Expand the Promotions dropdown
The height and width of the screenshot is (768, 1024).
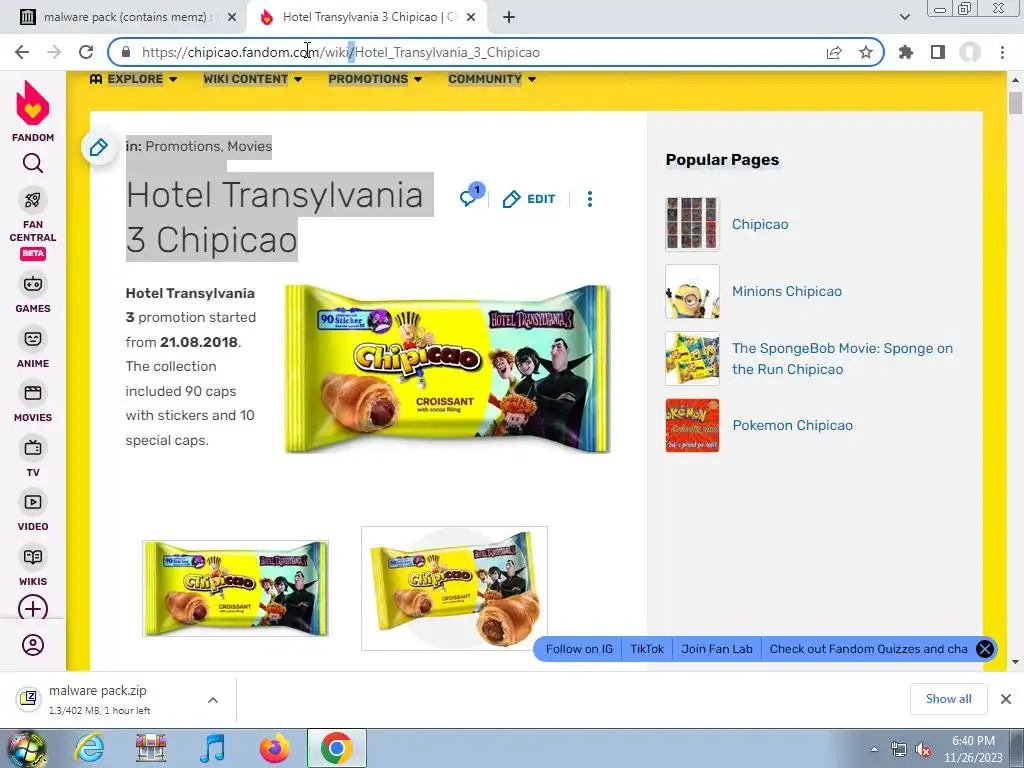[375, 79]
